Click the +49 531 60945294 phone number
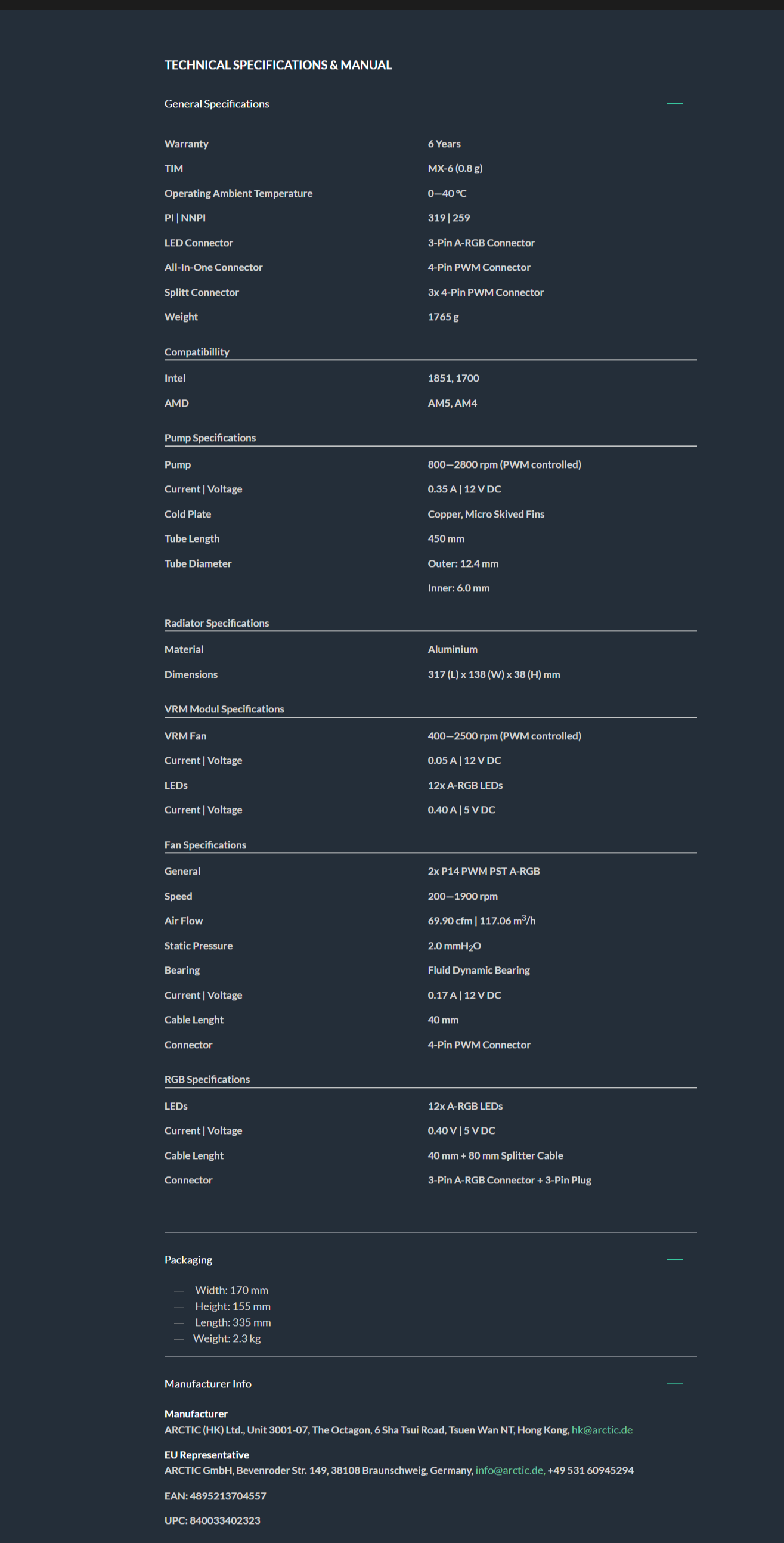This screenshot has width=784, height=1543. point(590,1470)
